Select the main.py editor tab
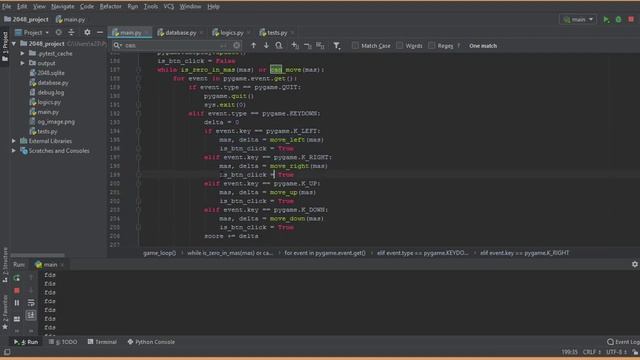 click(x=130, y=33)
